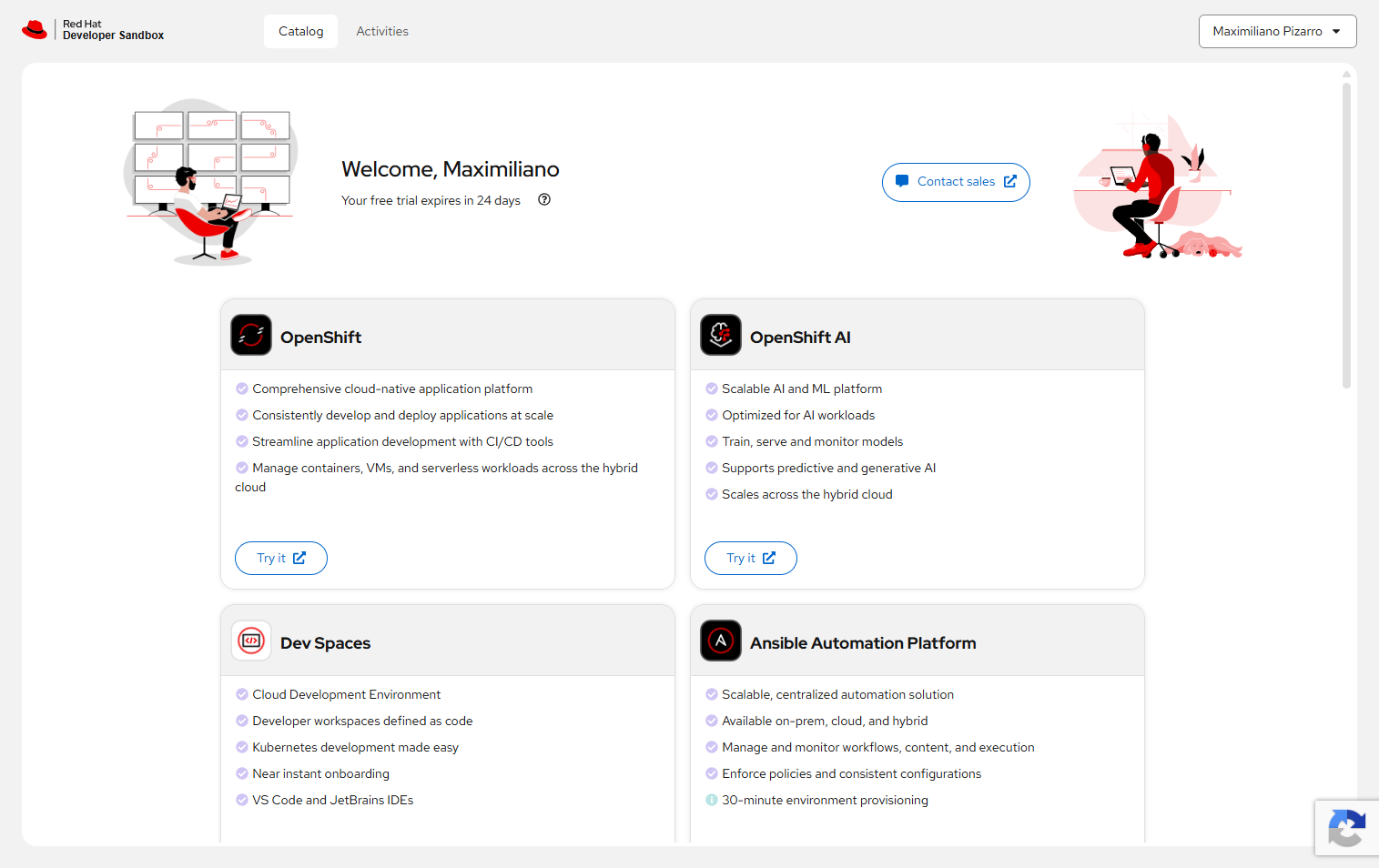
Task: Click 'Enforce policies and consistent configurations'
Action: coord(851,773)
